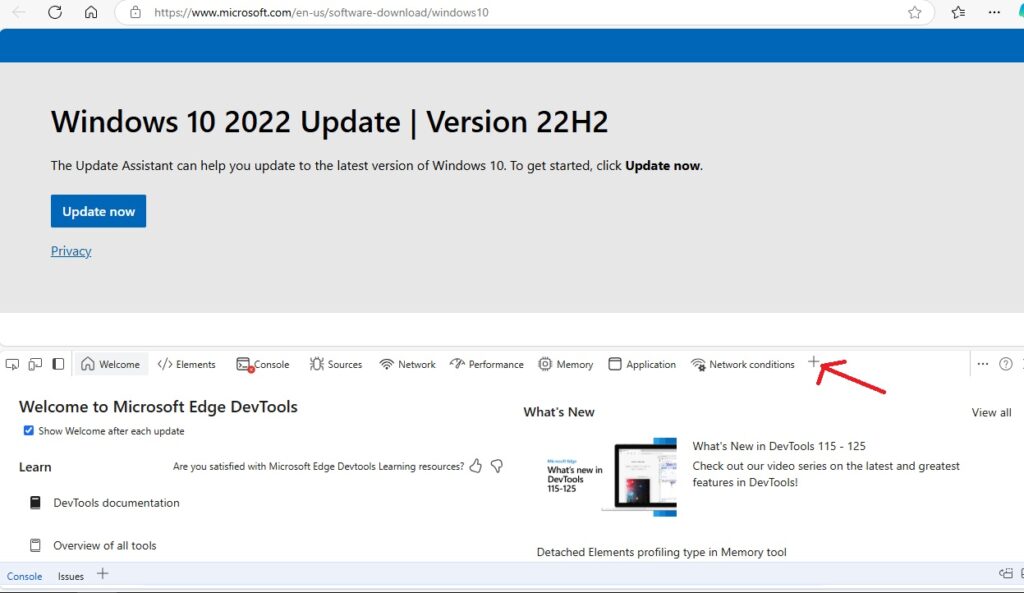1024x593 pixels.
Task: Add page to favorites star icon
Action: 914,12
